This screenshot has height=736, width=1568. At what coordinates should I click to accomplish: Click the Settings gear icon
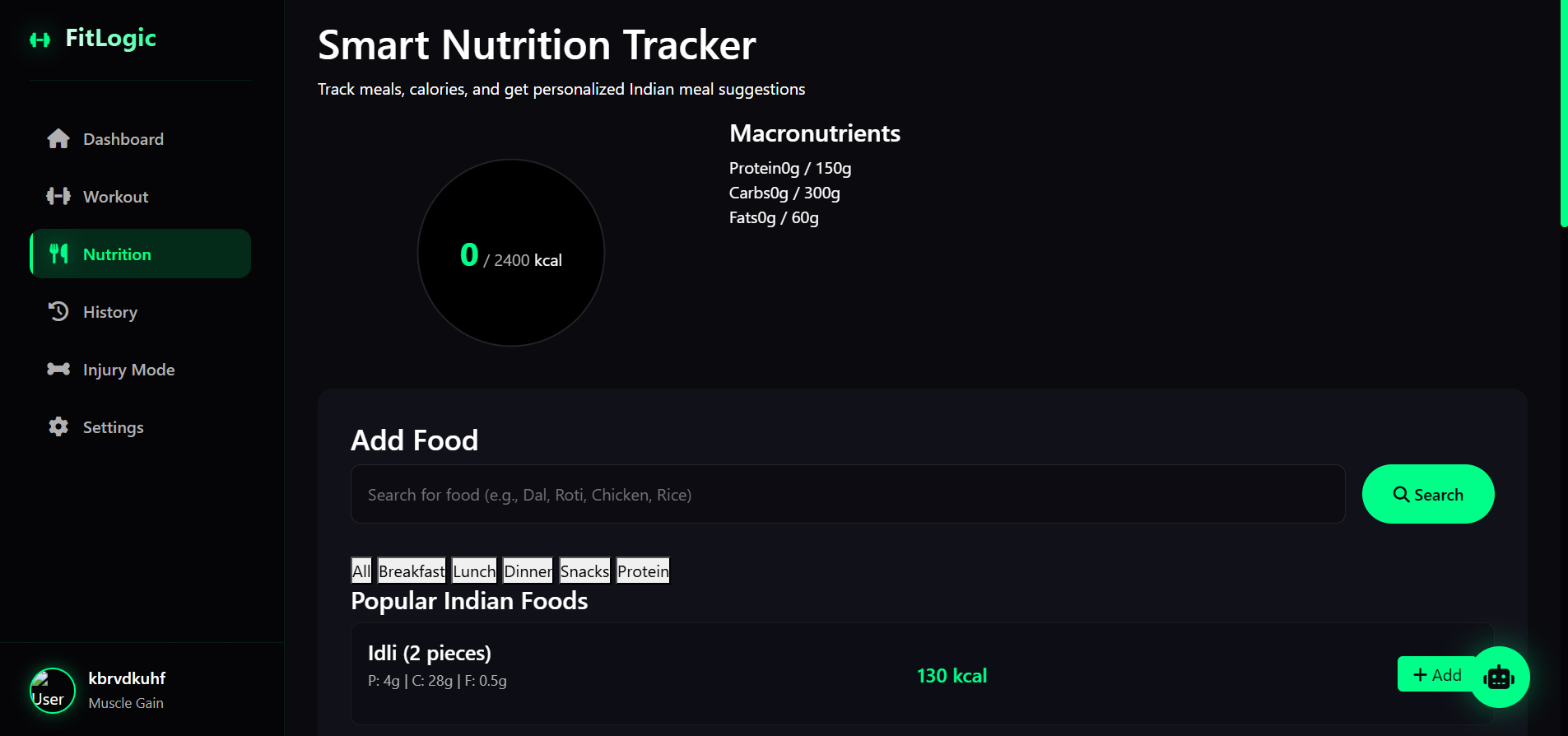click(58, 426)
